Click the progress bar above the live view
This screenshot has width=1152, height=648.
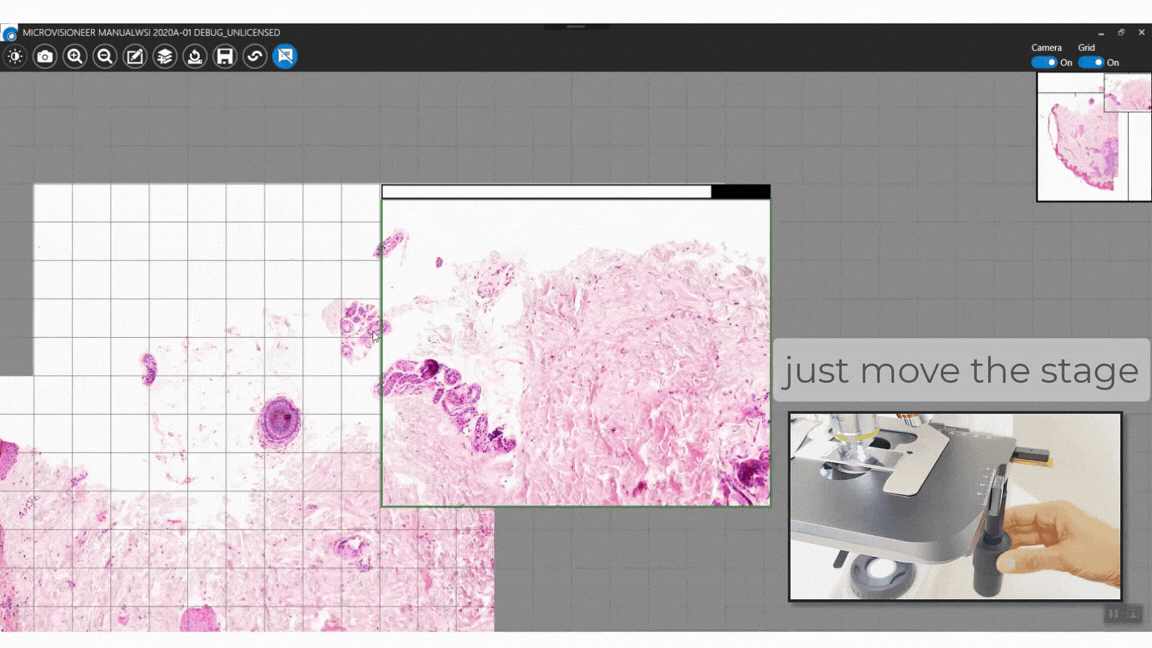tap(576, 192)
